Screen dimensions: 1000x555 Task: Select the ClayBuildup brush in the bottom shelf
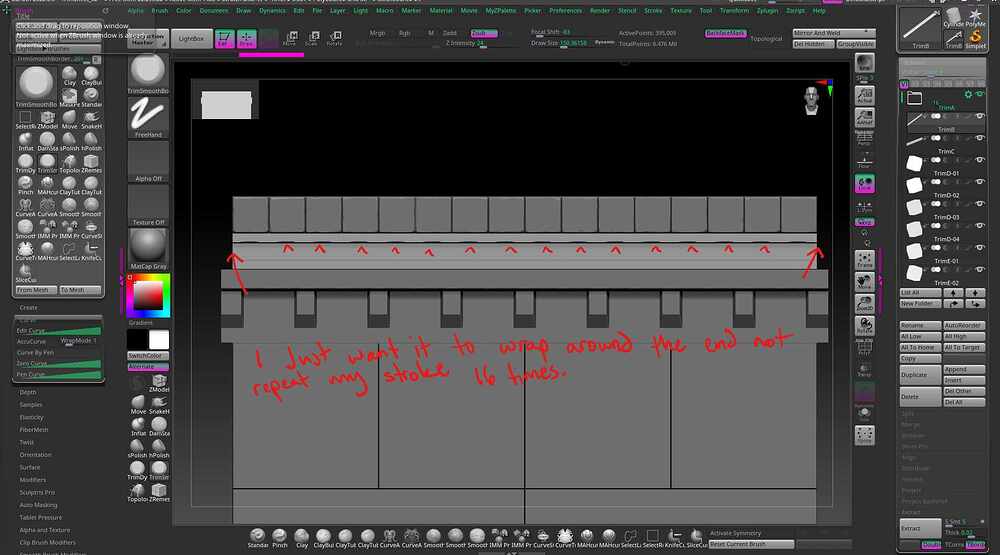click(323, 538)
